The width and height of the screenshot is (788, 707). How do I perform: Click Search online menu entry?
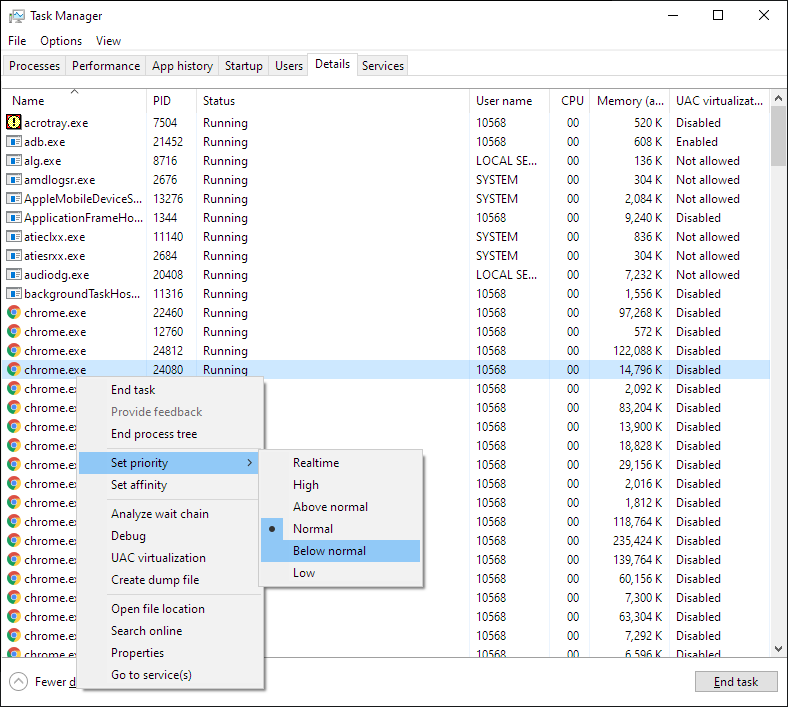pos(170,631)
